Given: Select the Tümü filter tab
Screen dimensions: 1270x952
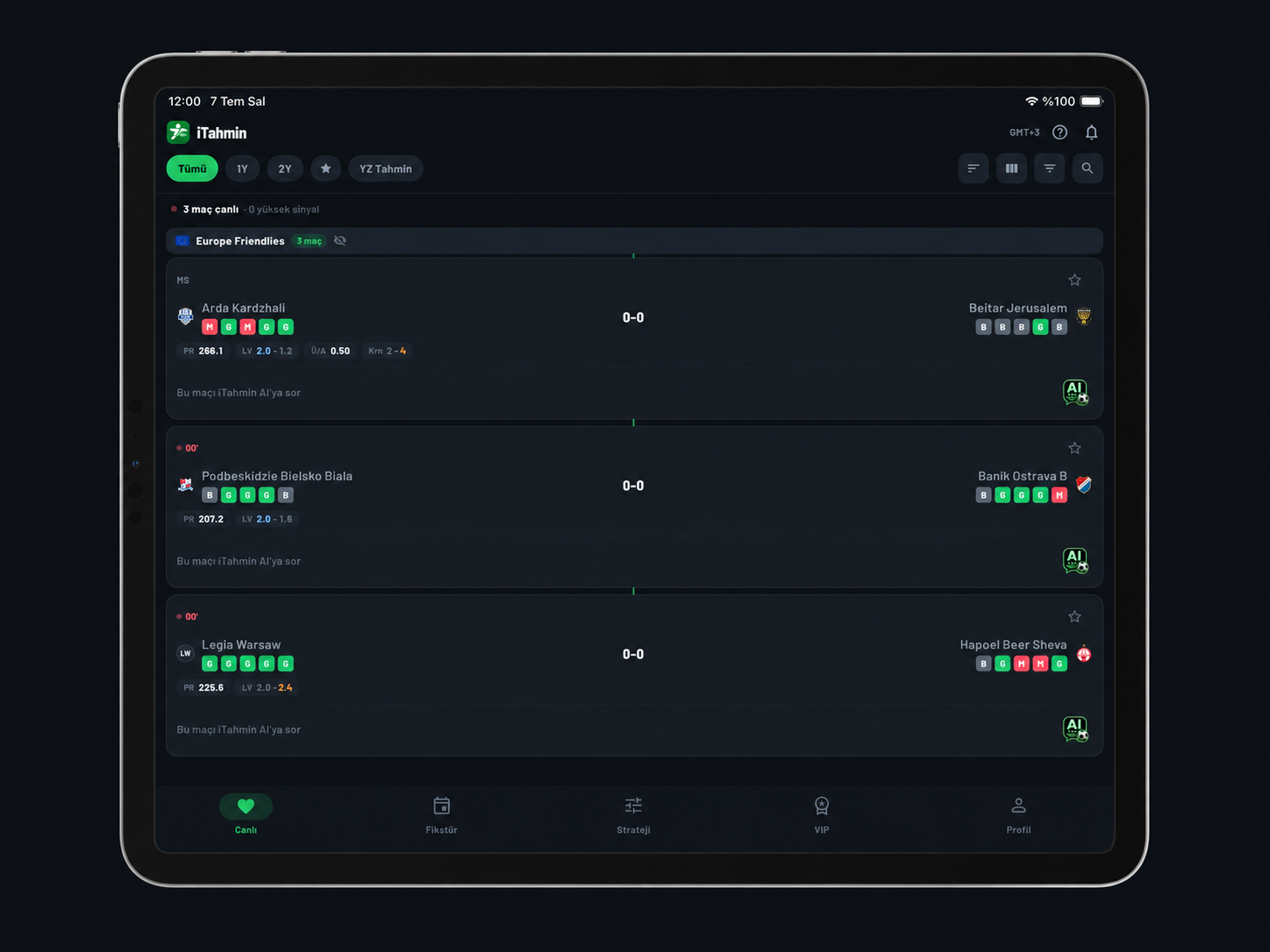Looking at the screenshot, I should (x=192, y=168).
